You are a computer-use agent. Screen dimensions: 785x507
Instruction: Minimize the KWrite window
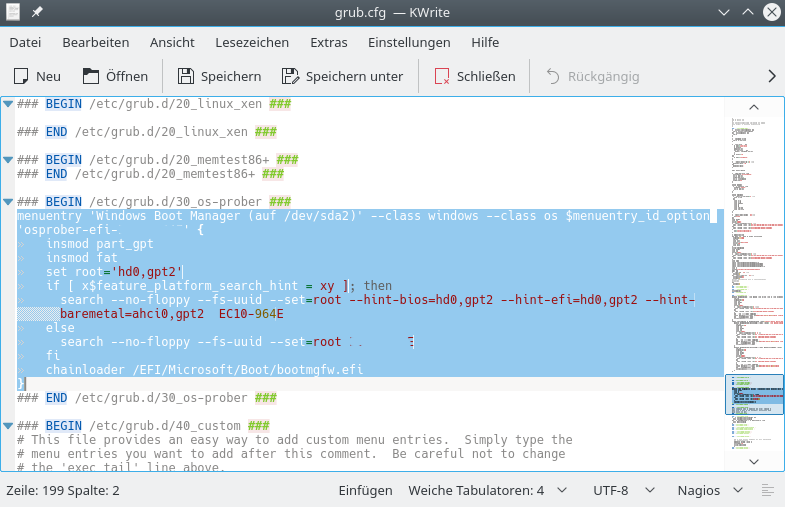724,12
